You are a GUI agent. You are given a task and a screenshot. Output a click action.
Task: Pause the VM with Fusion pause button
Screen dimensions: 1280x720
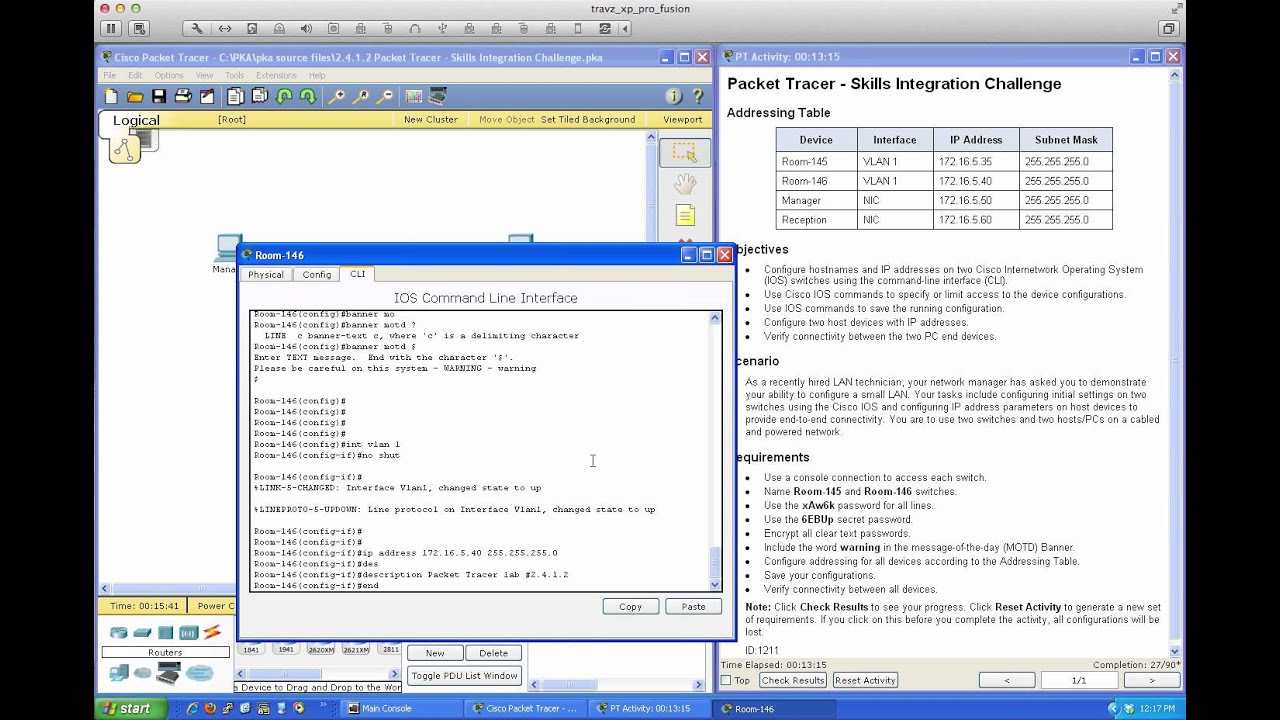(111, 29)
